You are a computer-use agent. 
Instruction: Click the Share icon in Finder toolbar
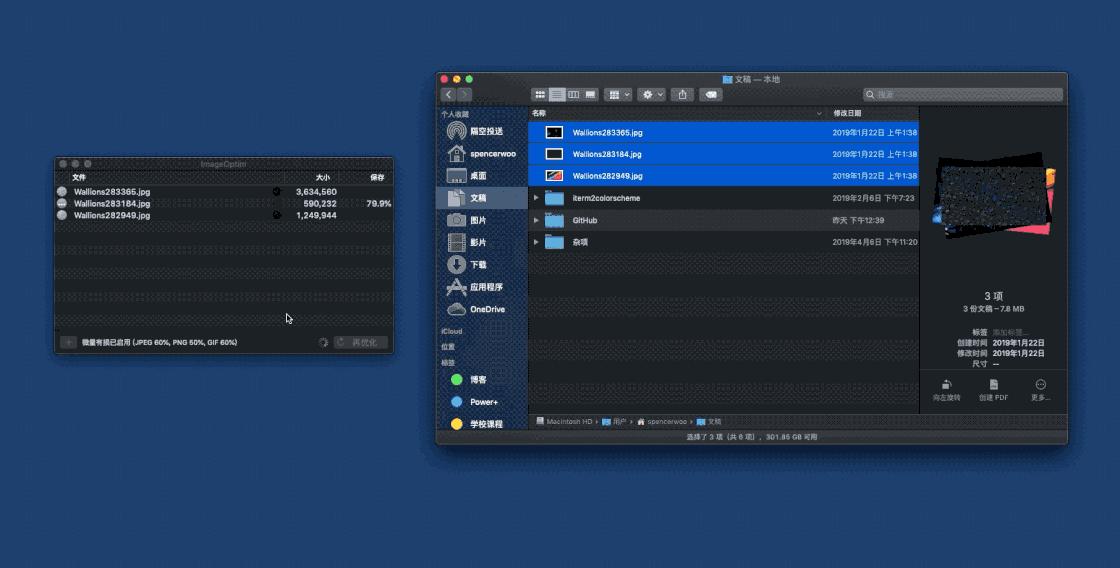[682, 94]
